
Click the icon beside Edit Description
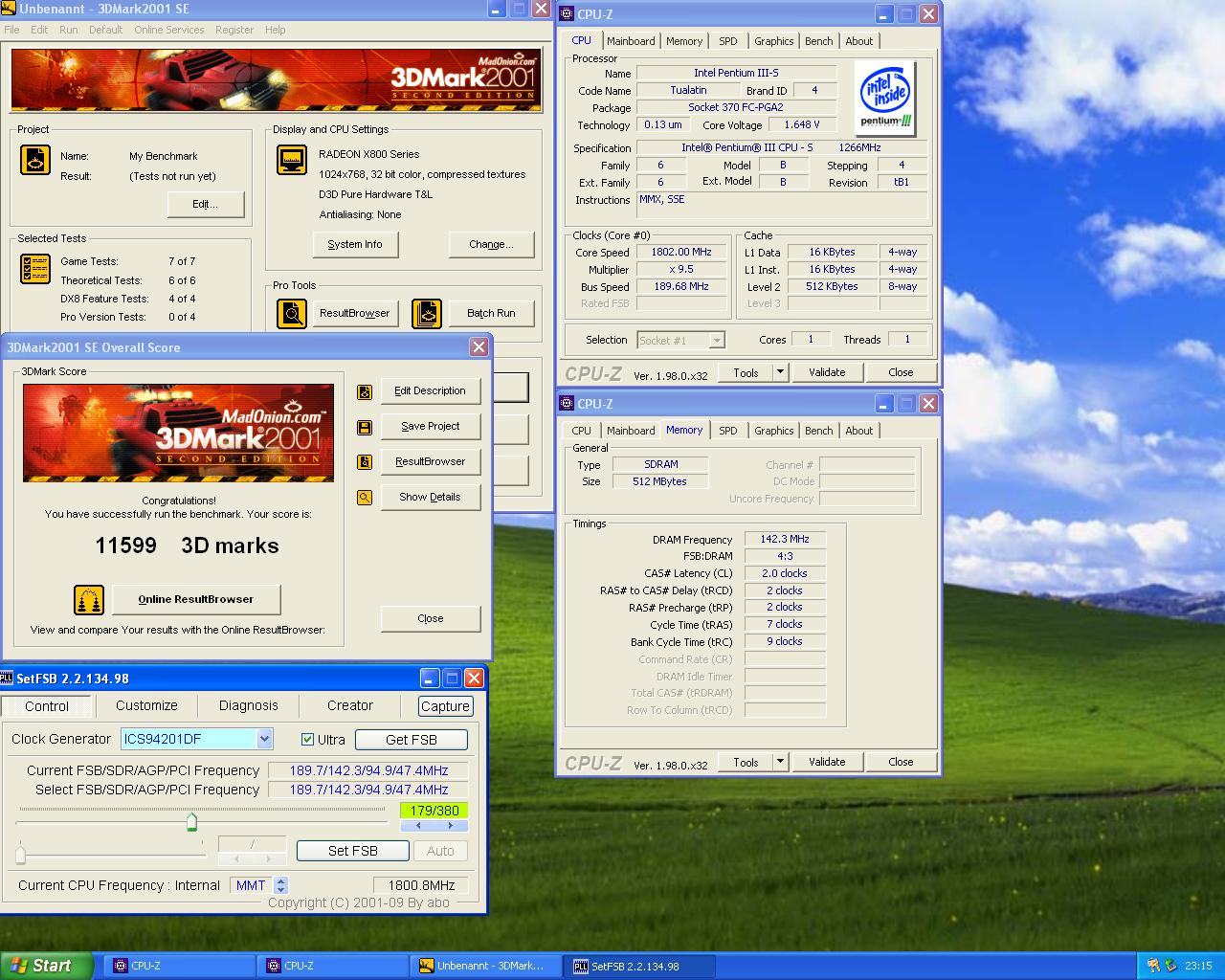(365, 391)
